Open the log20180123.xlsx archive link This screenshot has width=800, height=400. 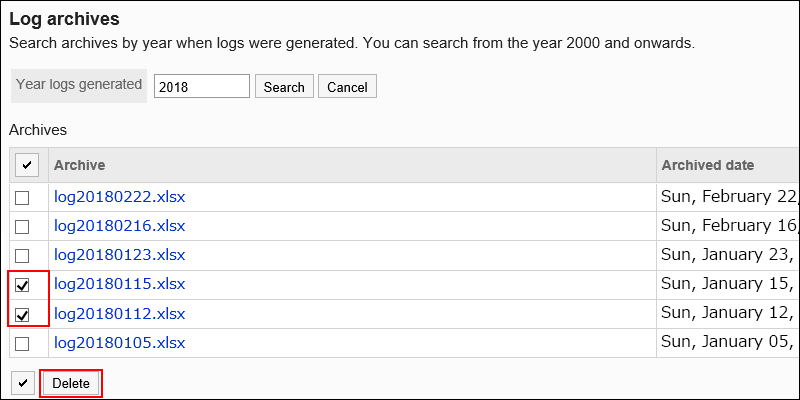pyautogui.click(x=119, y=255)
